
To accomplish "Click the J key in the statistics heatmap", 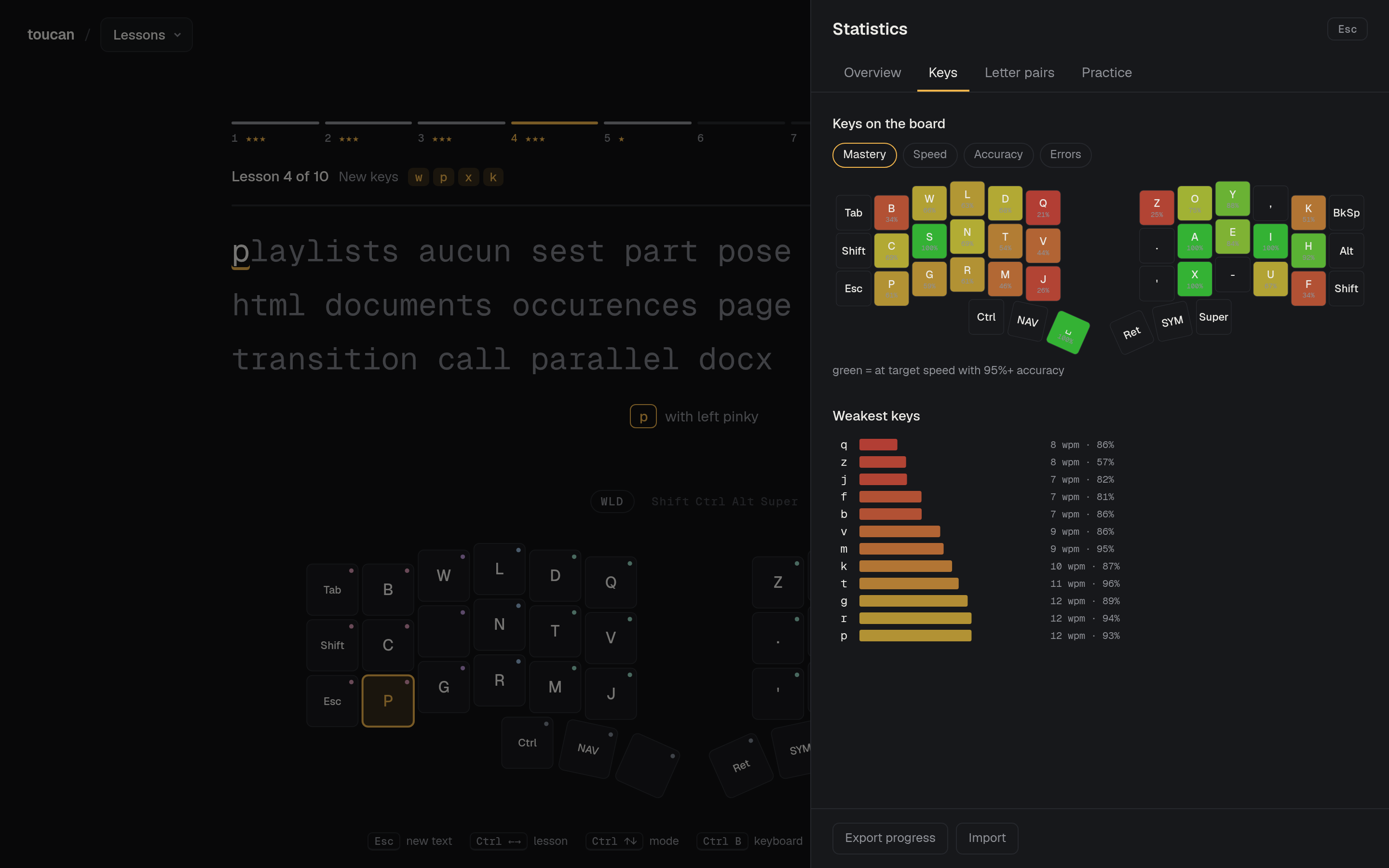I will pyautogui.click(x=1043, y=284).
